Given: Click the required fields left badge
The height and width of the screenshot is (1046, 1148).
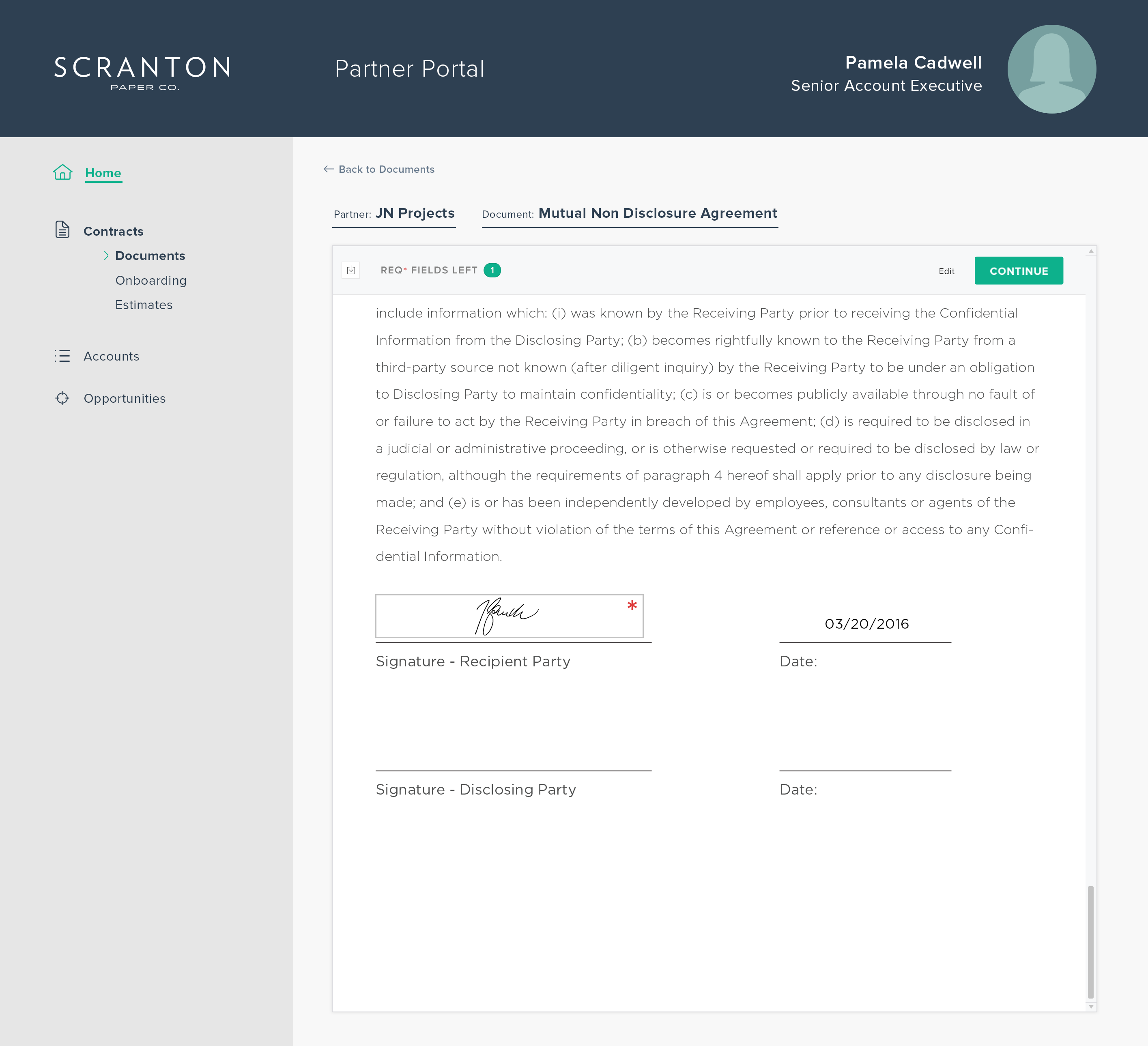Looking at the screenshot, I should [x=492, y=270].
